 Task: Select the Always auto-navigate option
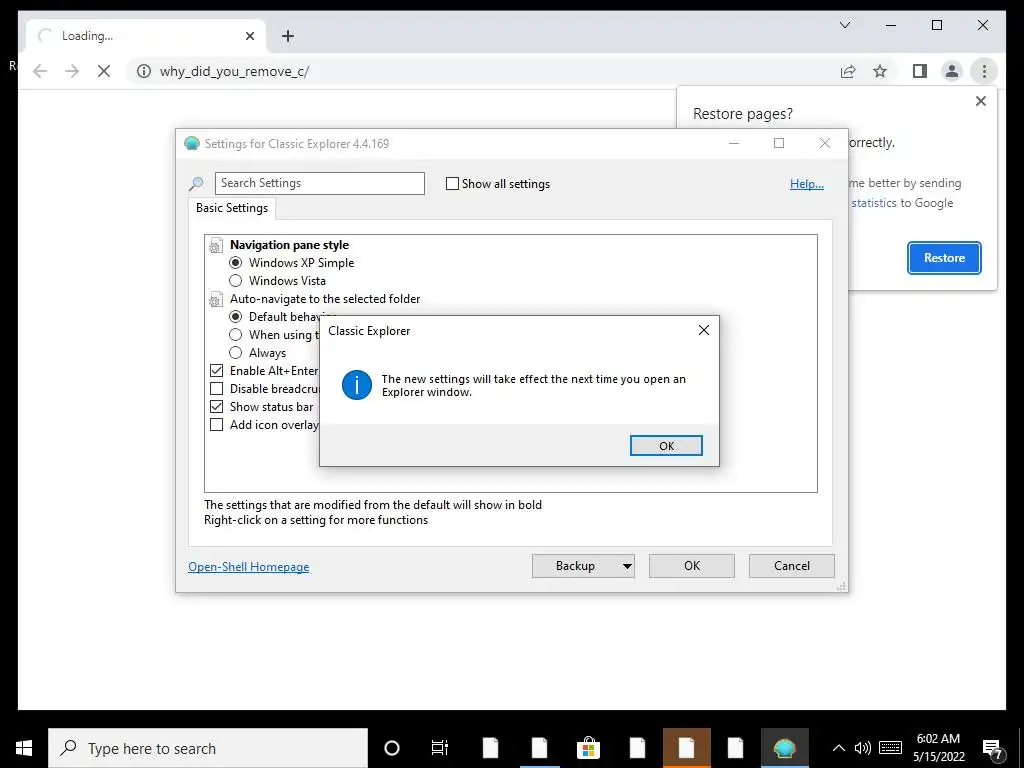236,353
